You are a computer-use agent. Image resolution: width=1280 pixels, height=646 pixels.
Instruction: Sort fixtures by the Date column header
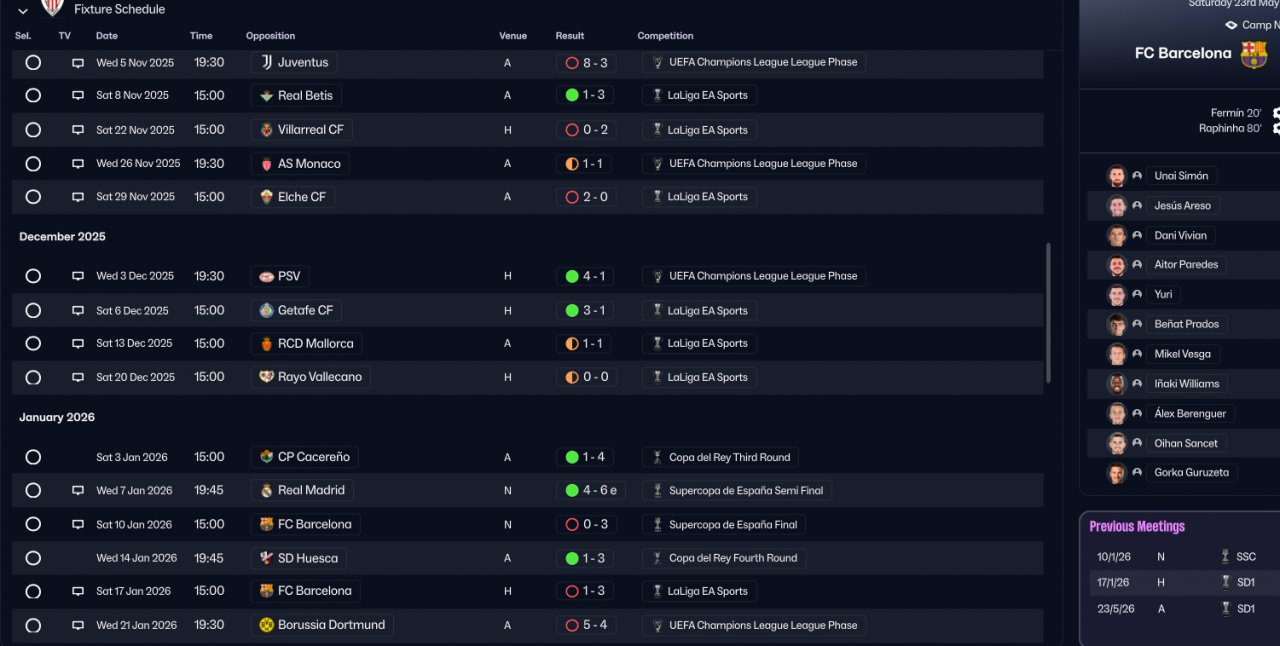pos(107,36)
